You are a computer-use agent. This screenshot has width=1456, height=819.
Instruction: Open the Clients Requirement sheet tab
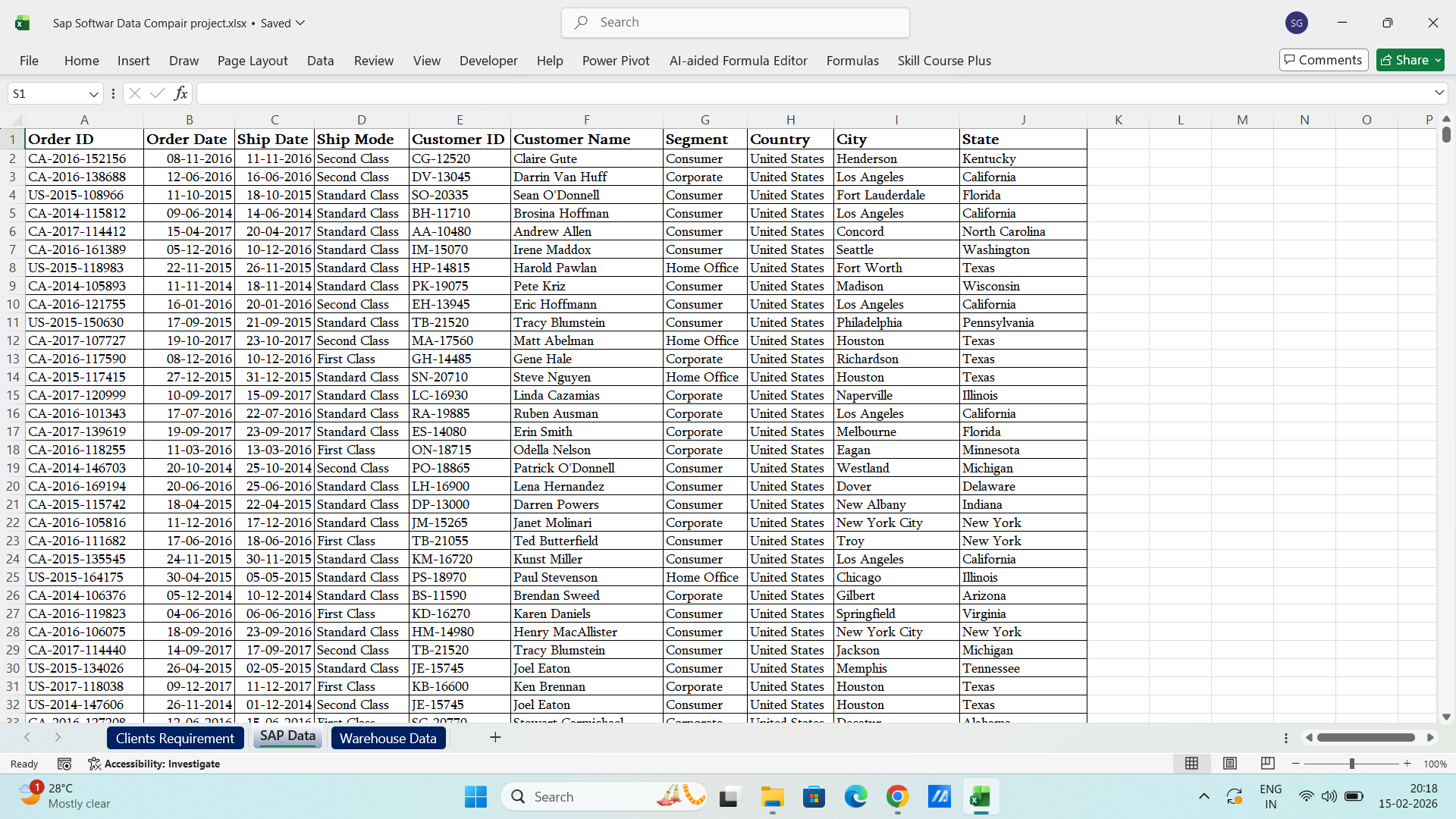(175, 738)
